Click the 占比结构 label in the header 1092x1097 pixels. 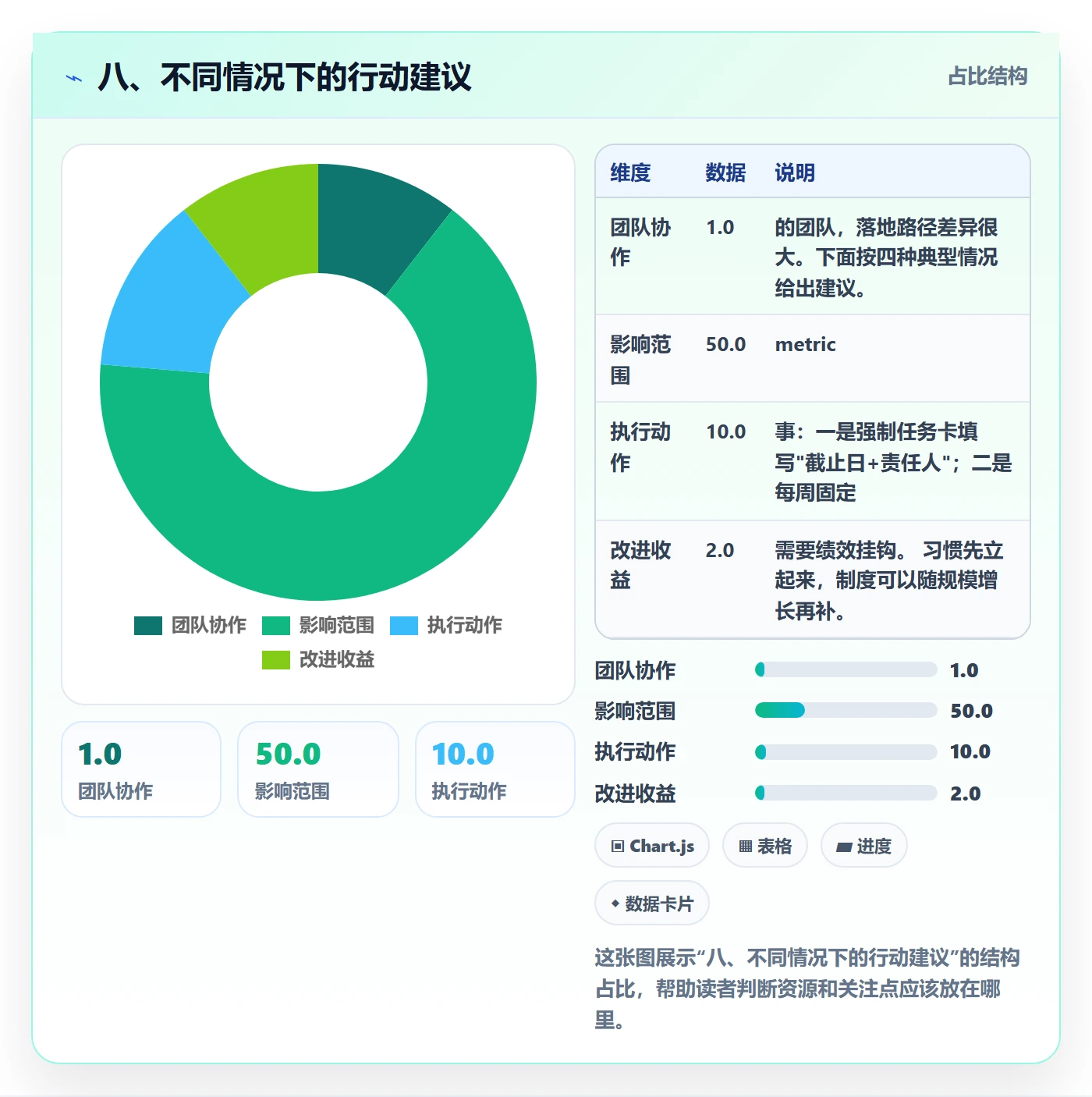(x=987, y=76)
